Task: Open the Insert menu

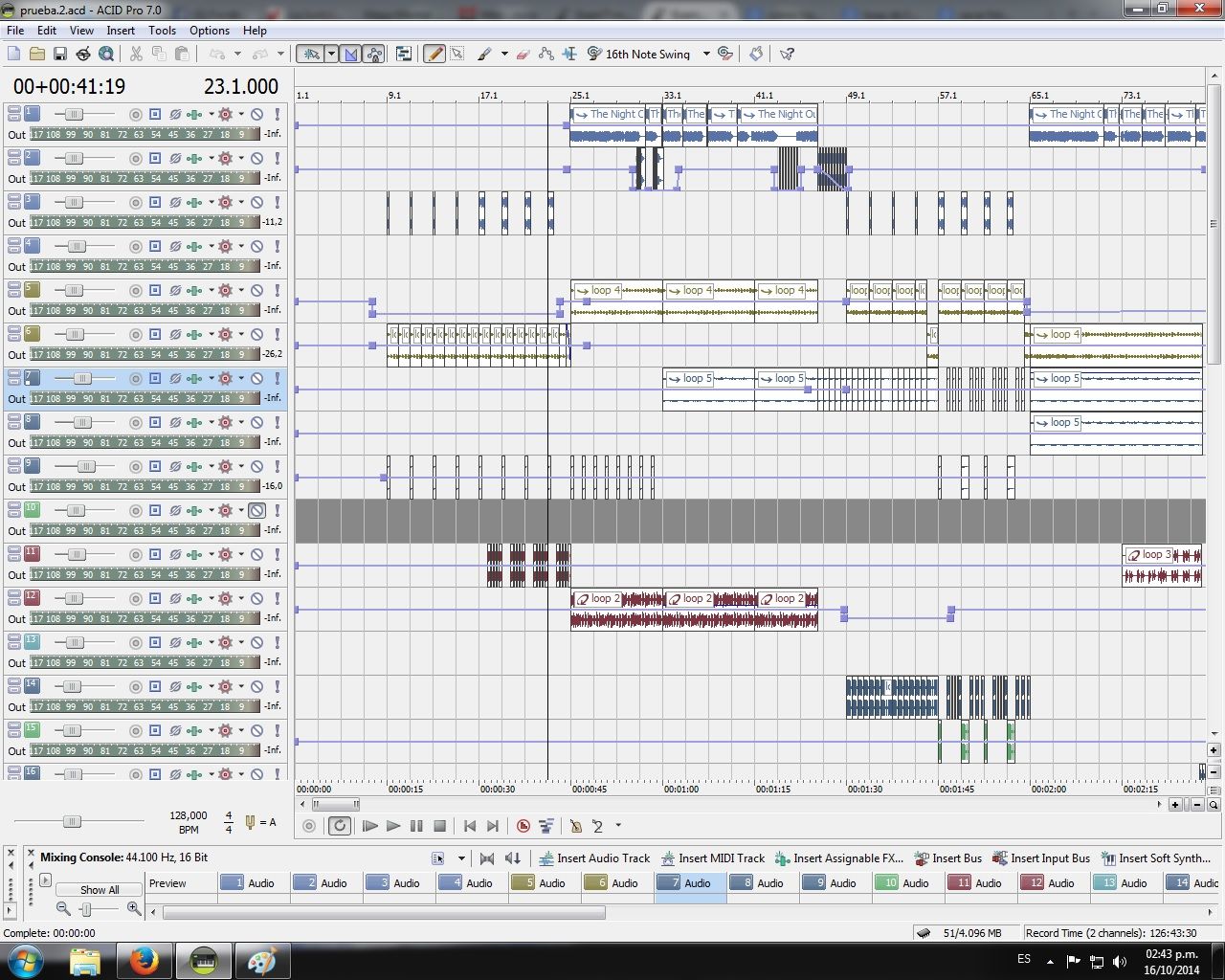Action: 121,31
